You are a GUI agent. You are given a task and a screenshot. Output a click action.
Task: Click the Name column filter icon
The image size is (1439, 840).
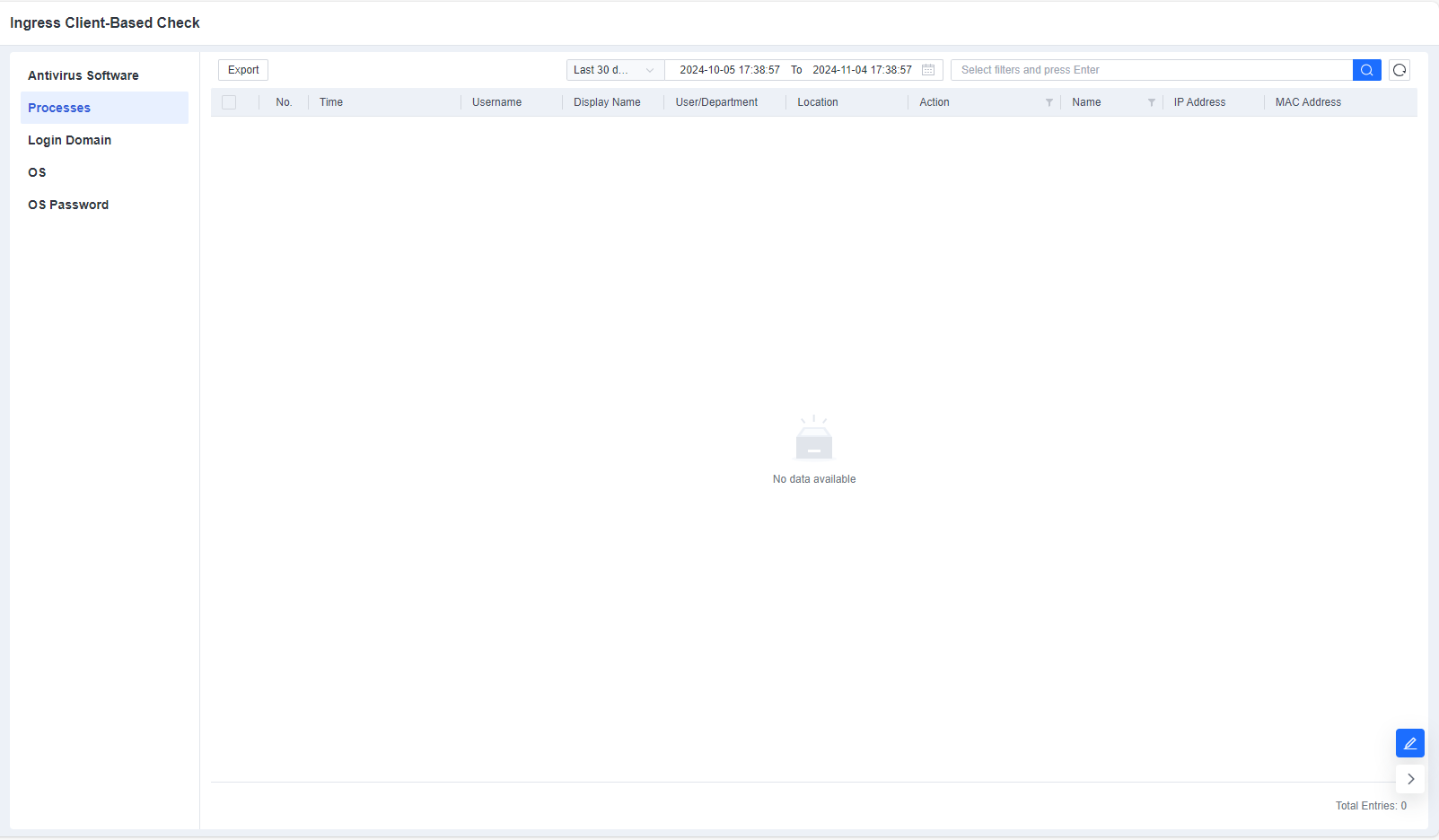(1151, 102)
